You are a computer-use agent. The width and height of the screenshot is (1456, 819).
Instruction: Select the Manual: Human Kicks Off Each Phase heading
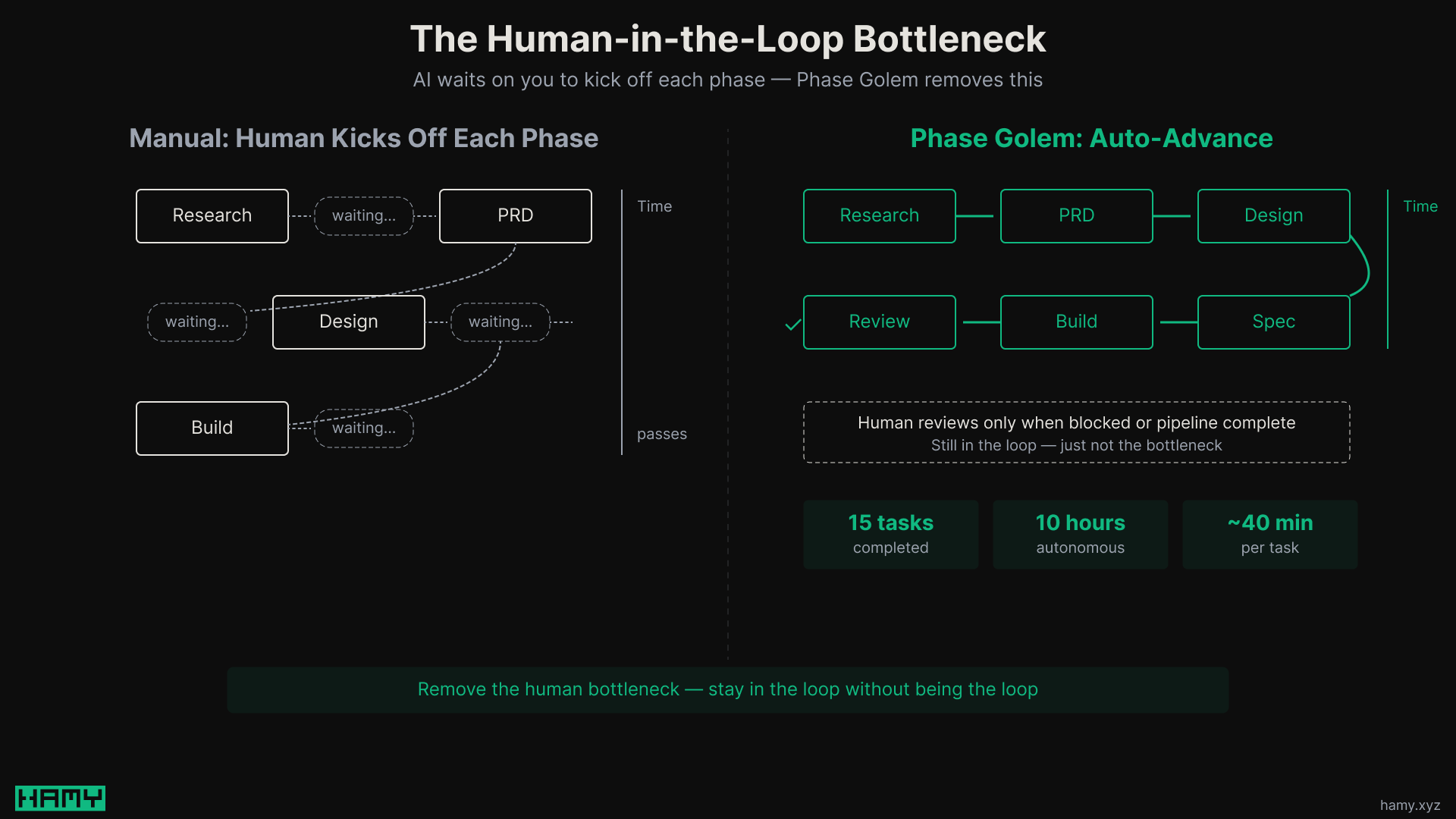363,138
